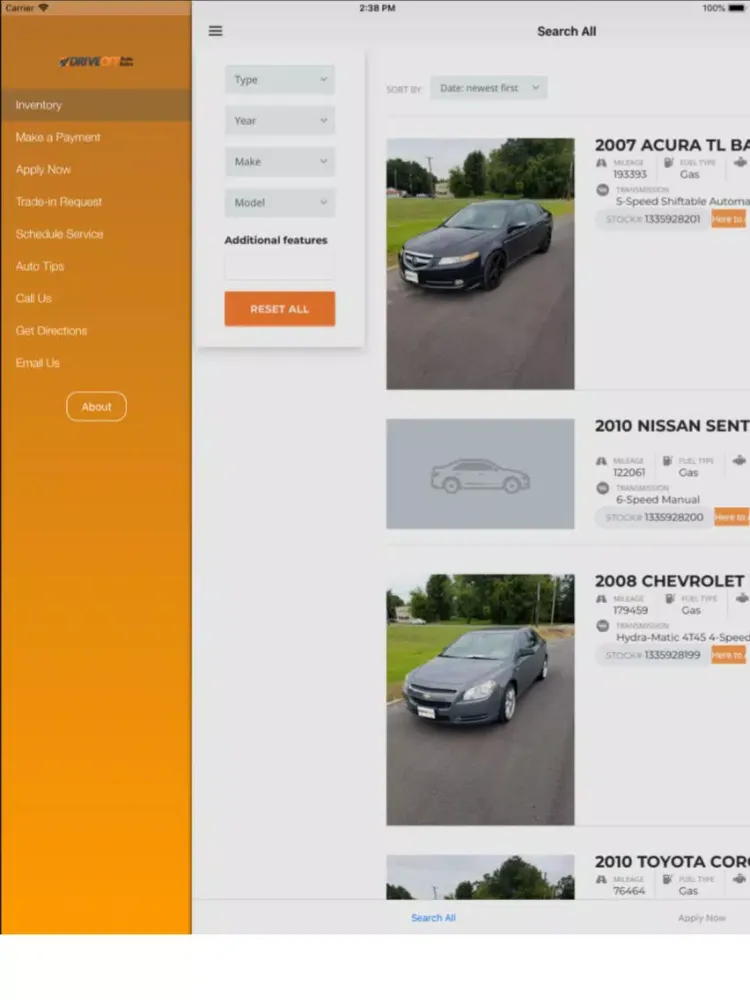Click orange button beside stock 1335928199

pyautogui.click(x=728, y=655)
